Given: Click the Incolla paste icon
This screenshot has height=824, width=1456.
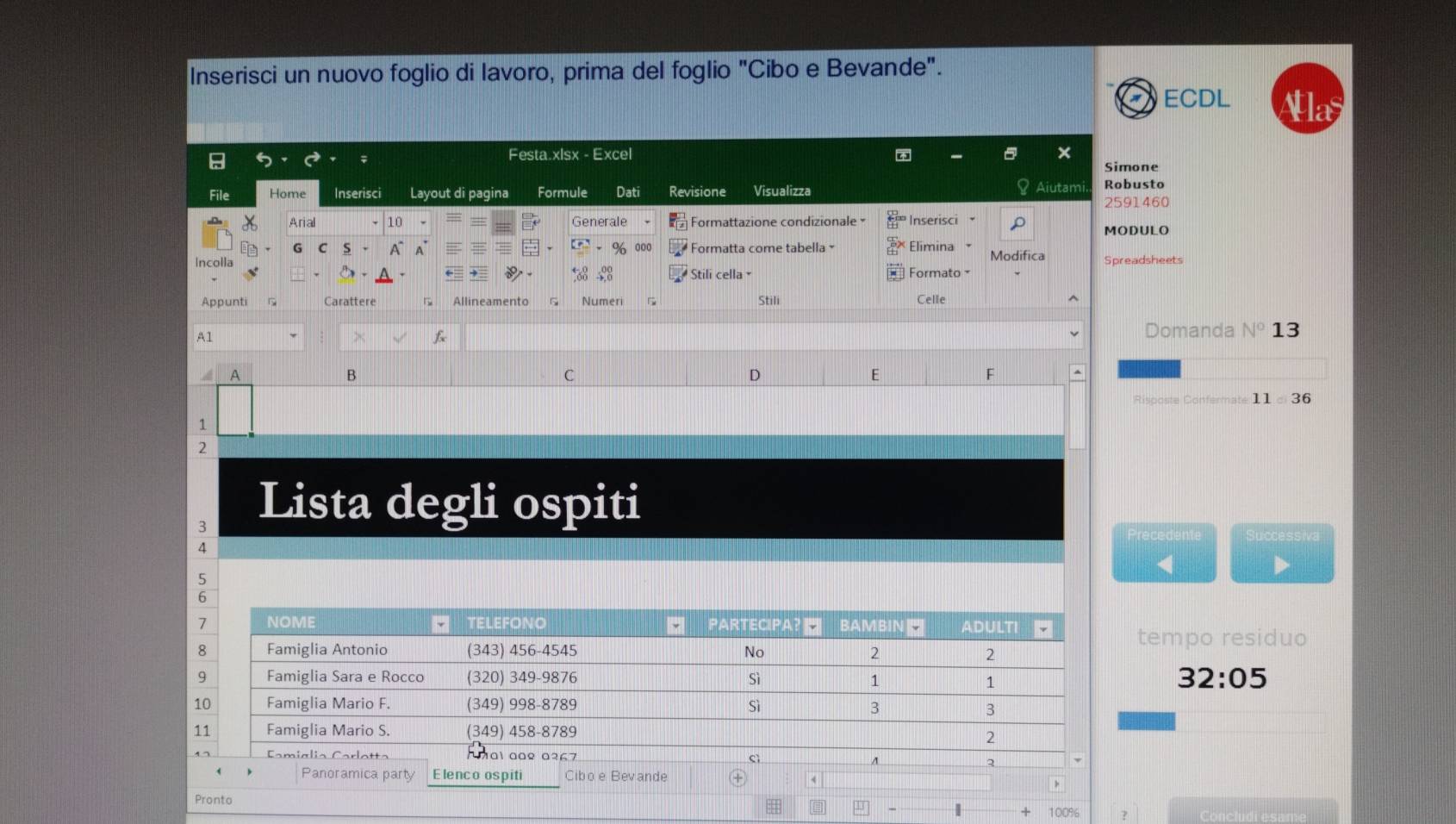Looking at the screenshot, I should point(215,235).
